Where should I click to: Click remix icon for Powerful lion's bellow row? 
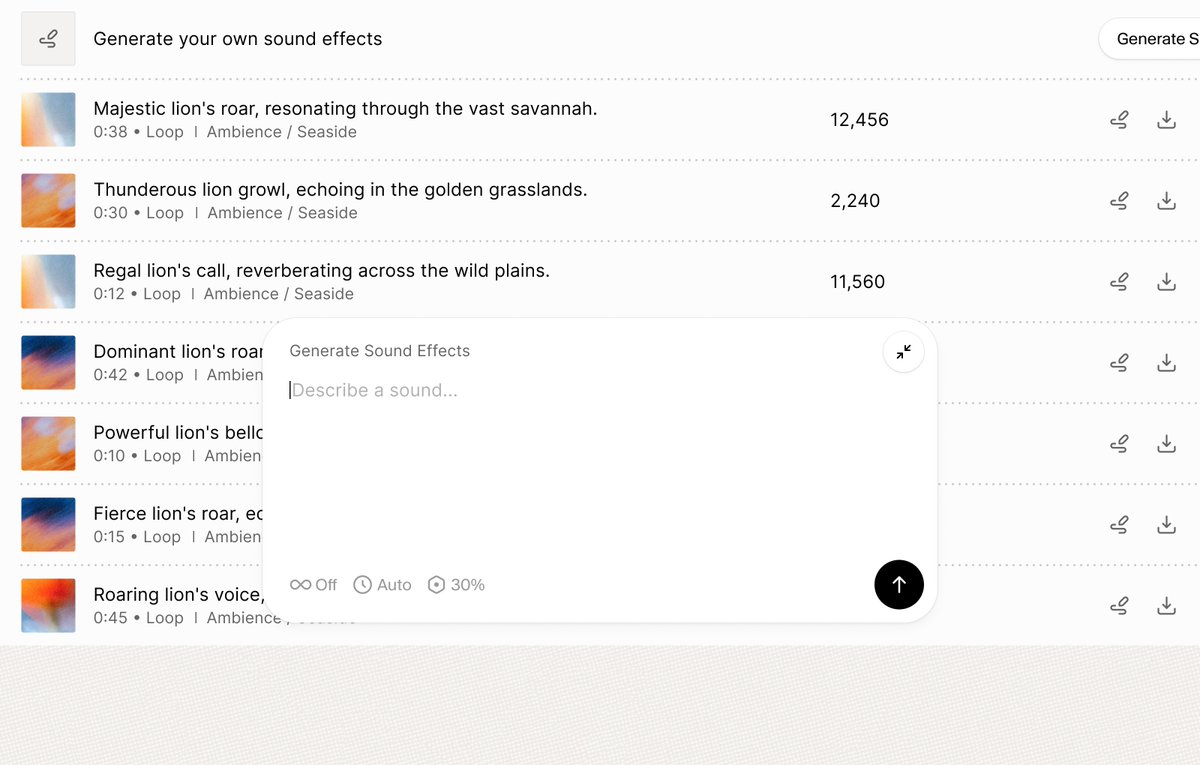[x=1120, y=444]
